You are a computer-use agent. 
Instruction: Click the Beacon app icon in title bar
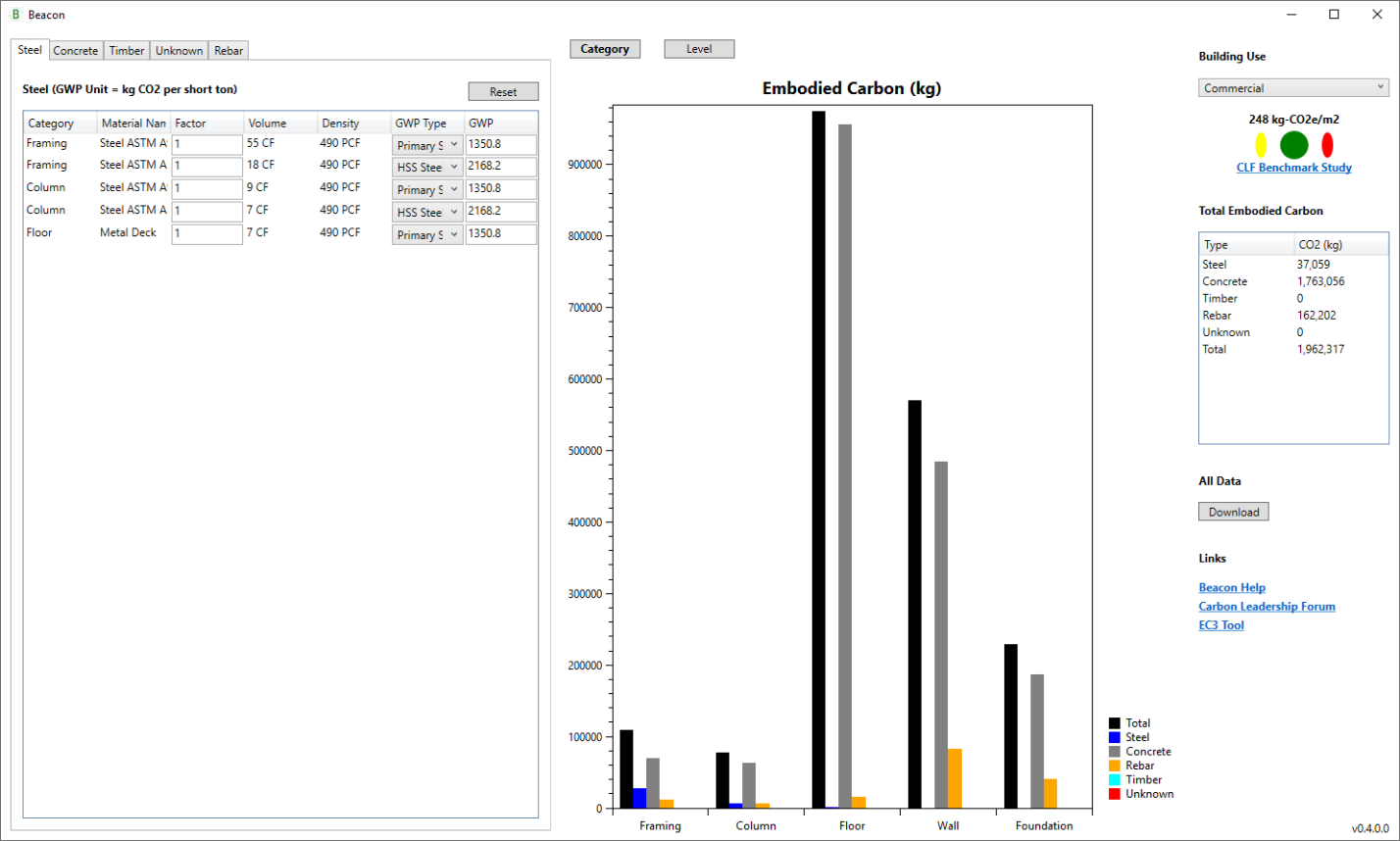pyautogui.click(x=15, y=15)
